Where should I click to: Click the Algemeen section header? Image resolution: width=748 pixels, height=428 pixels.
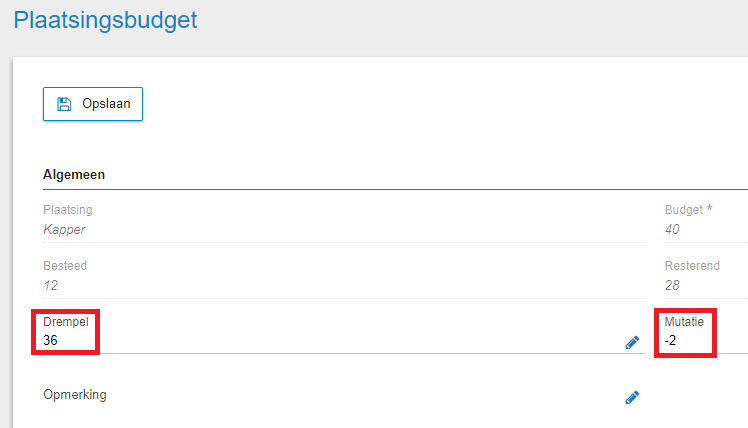click(x=74, y=175)
